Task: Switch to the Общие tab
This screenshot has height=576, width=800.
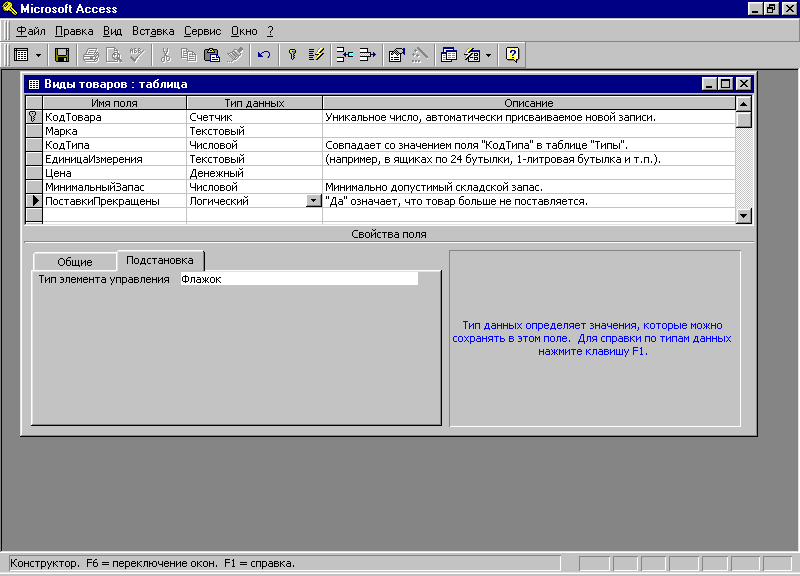Action: tap(74, 262)
